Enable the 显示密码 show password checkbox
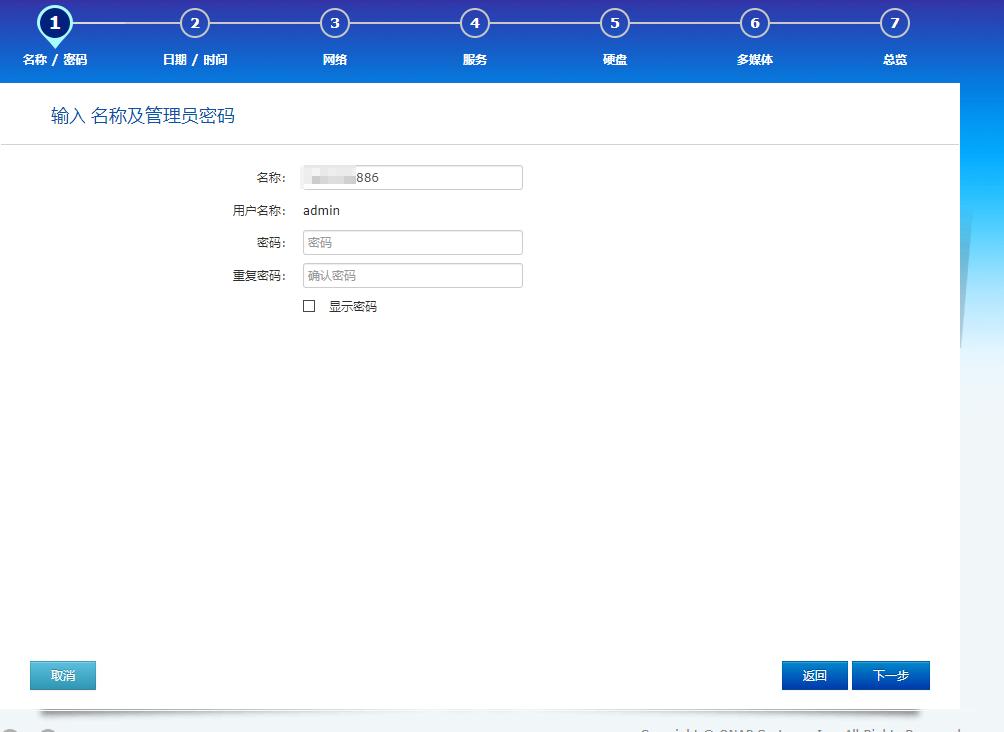Viewport: 1004px width, 732px height. 308,306
